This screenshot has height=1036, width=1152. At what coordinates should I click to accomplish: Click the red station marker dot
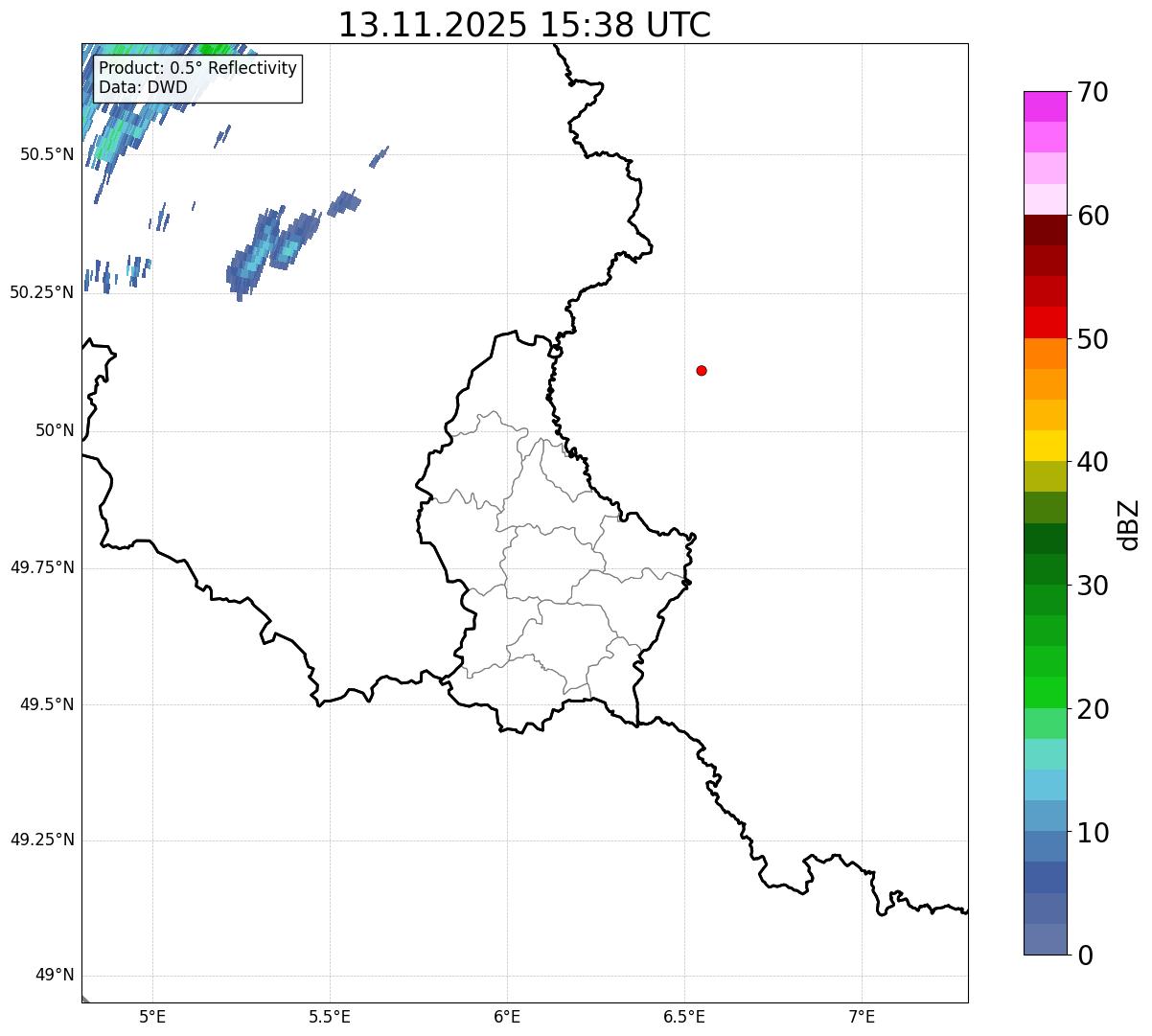click(x=702, y=370)
